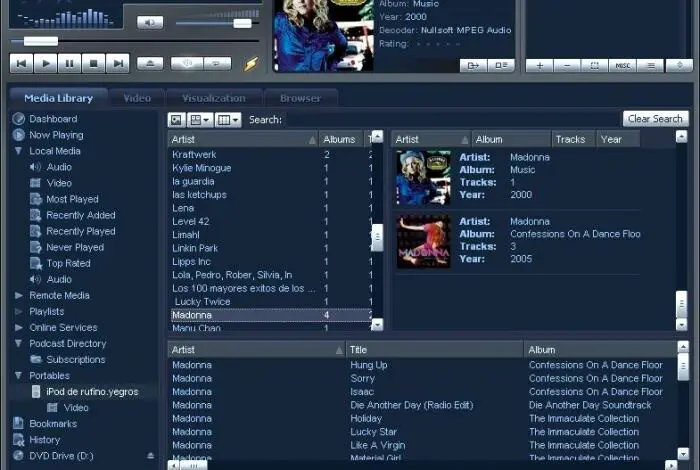Open a file with the eject button
700x470 pixels.
150,63
